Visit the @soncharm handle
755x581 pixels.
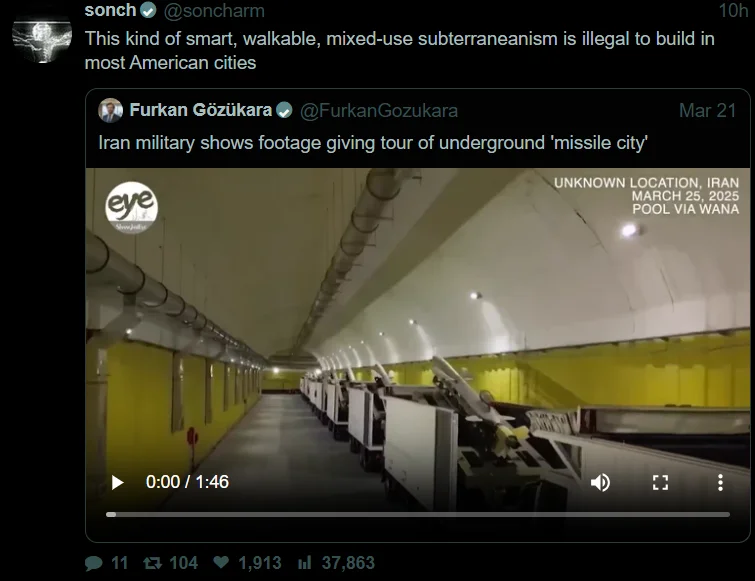pyautogui.click(x=214, y=11)
